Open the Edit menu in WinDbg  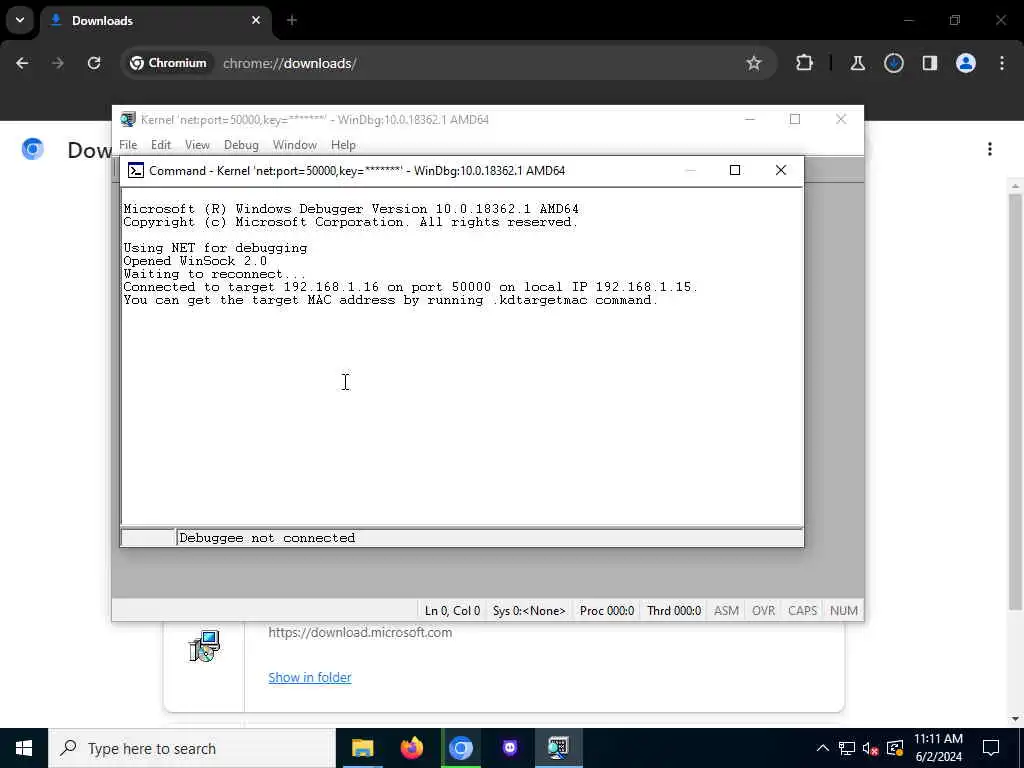pos(161,145)
